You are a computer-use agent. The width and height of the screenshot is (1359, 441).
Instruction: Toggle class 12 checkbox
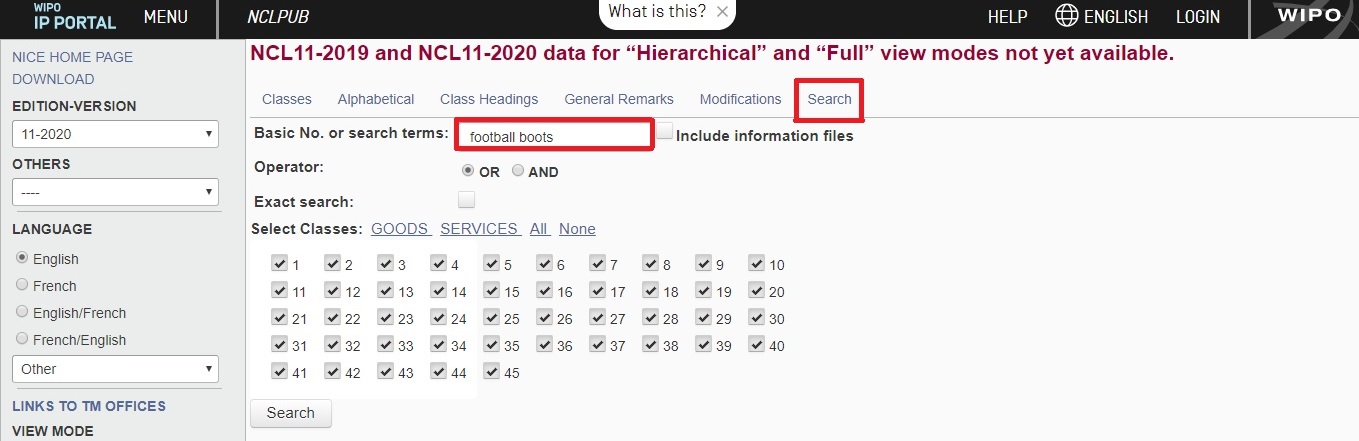click(x=332, y=291)
